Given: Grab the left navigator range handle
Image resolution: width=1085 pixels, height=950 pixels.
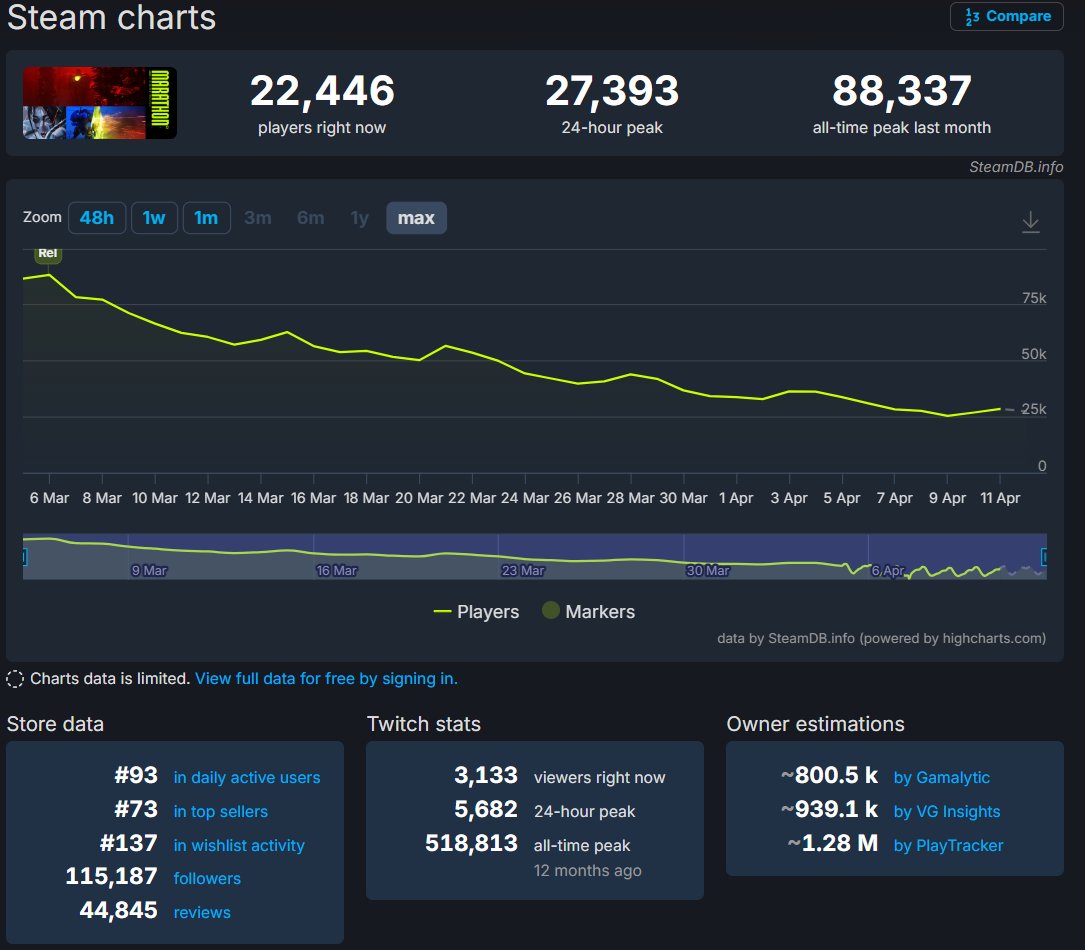Looking at the screenshot, I should coord(24,556).
